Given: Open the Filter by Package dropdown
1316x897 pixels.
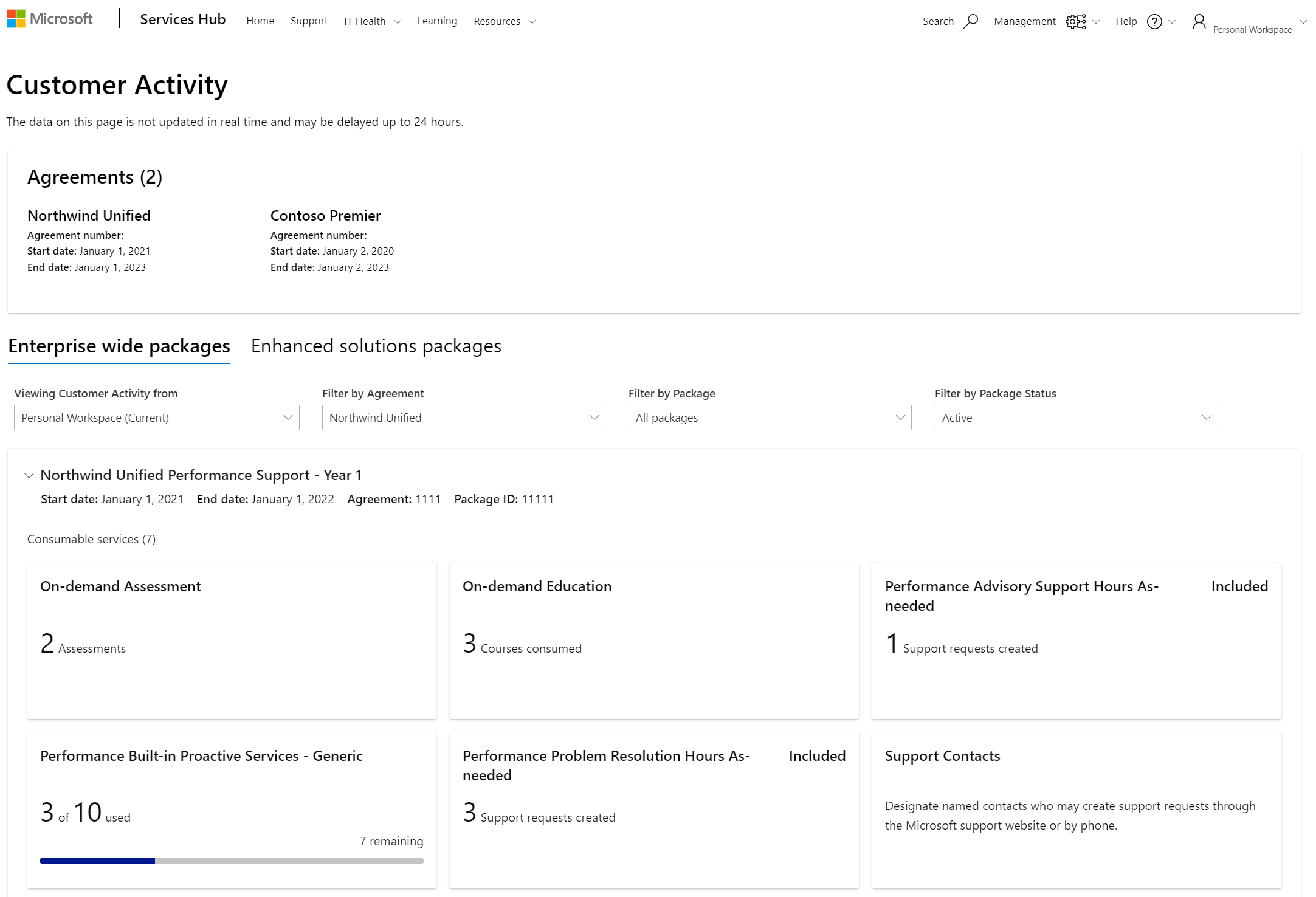Looking at the screenshot, I should click(770, 417).
